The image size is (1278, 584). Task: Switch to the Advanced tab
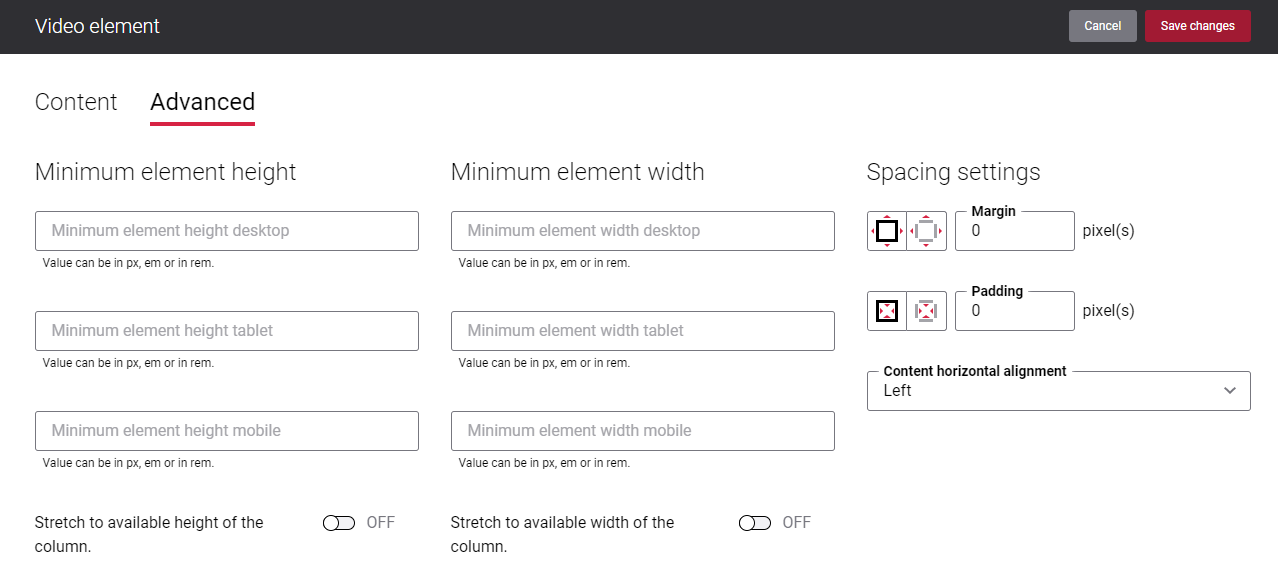tap(202, 102)
